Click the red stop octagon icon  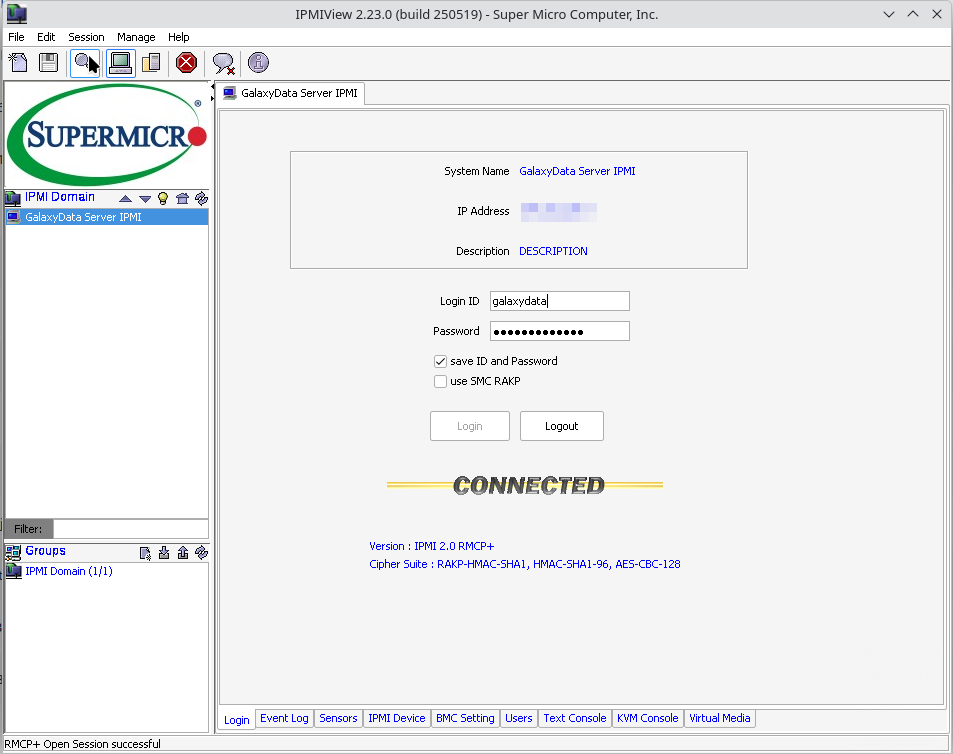pyautogui.click(x=187, y=63)
